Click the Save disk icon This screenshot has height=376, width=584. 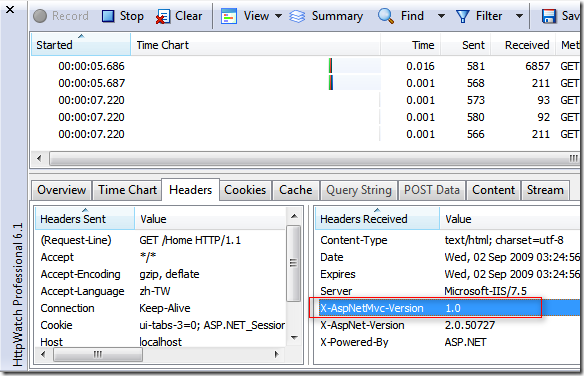pos(549,16)
